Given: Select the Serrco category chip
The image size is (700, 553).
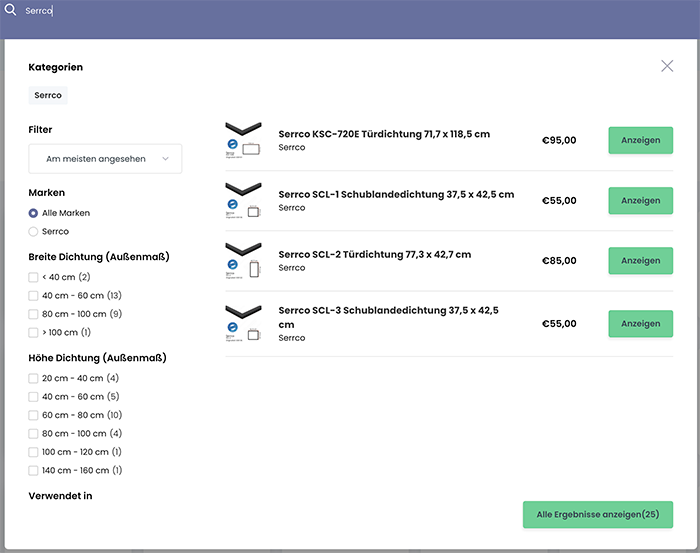Looking at the screenshot, I should [48, 95].
